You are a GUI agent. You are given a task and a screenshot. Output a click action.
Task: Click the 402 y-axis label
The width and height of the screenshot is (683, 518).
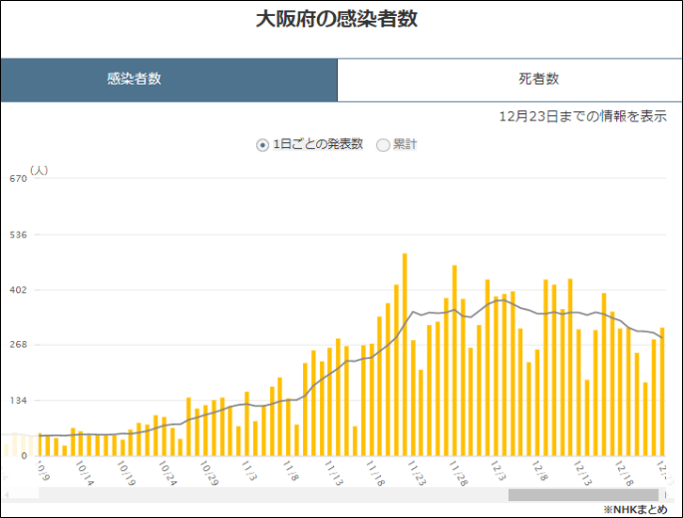(x=18, y=290)
